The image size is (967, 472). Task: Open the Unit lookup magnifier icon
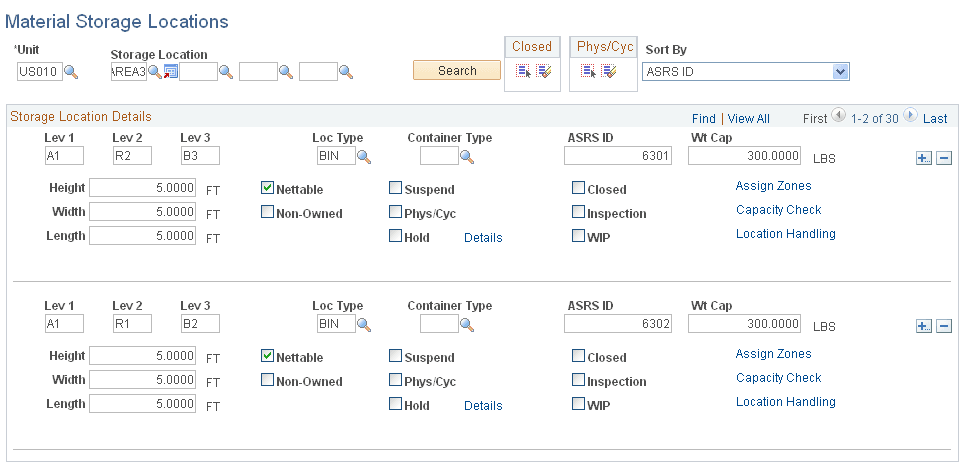tap(71, 71)
